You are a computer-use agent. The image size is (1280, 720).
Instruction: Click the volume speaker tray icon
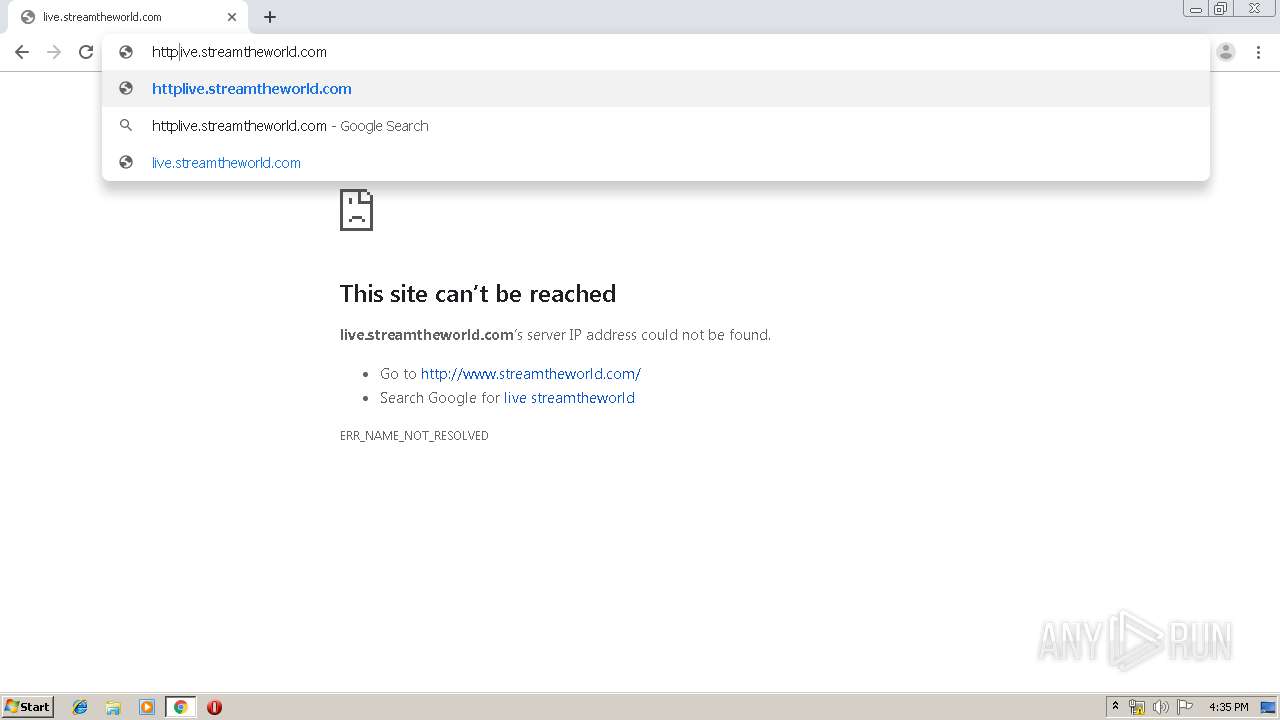point(1160,707)
